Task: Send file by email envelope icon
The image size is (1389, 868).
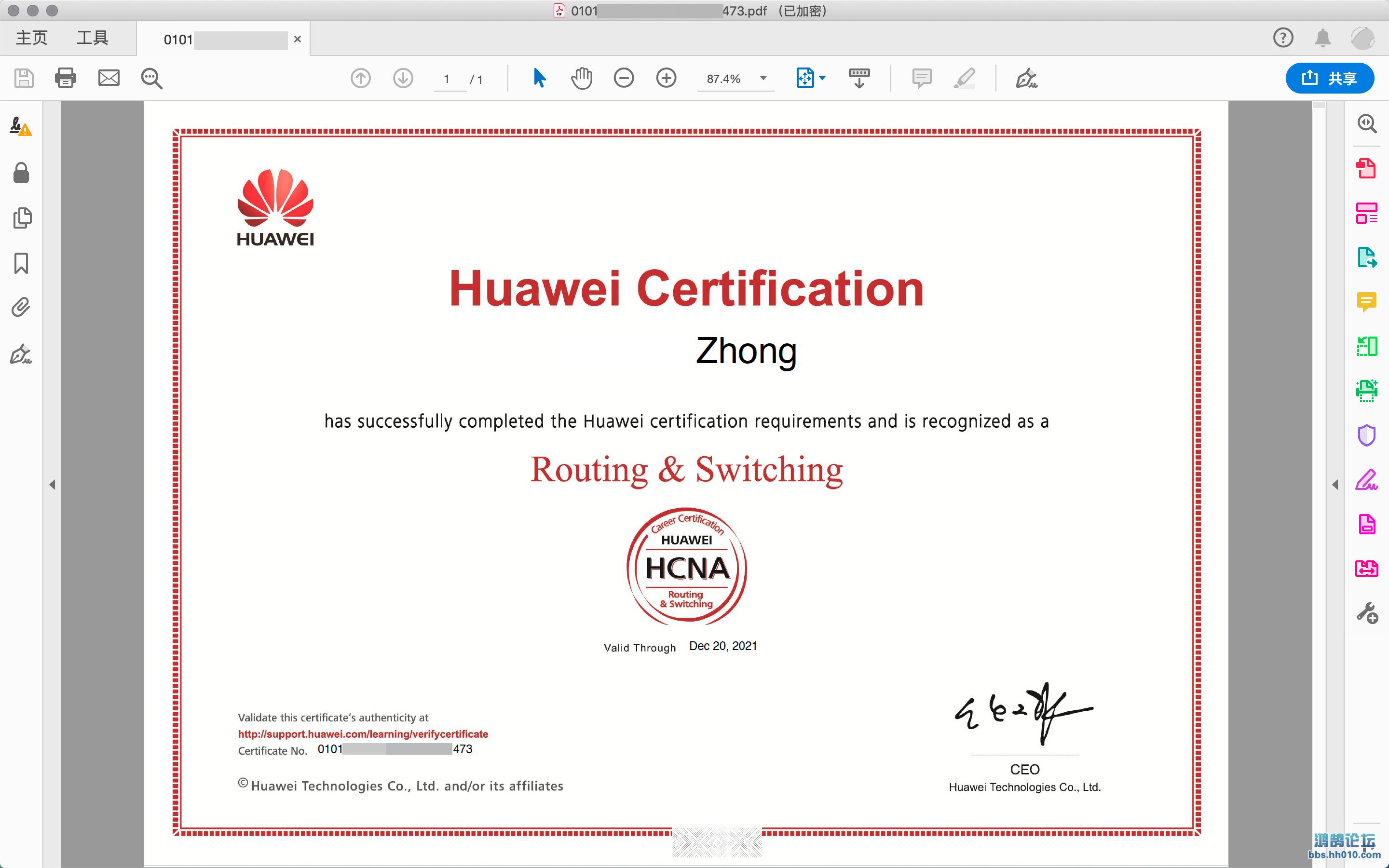Action: [109, 78]
